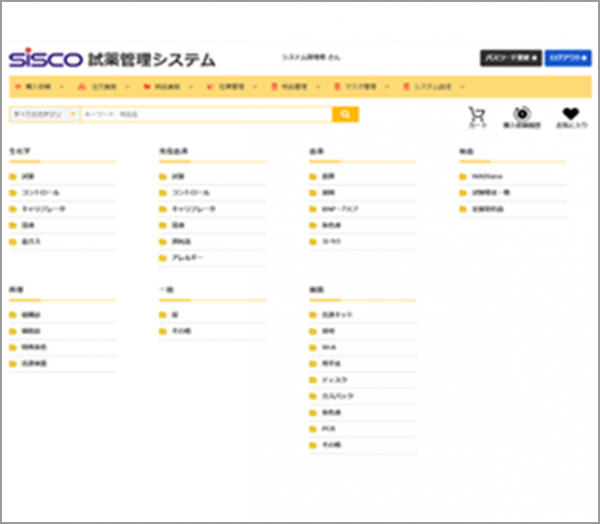
Task: Click the orange magnifier search button
Action: click(346, 115)
